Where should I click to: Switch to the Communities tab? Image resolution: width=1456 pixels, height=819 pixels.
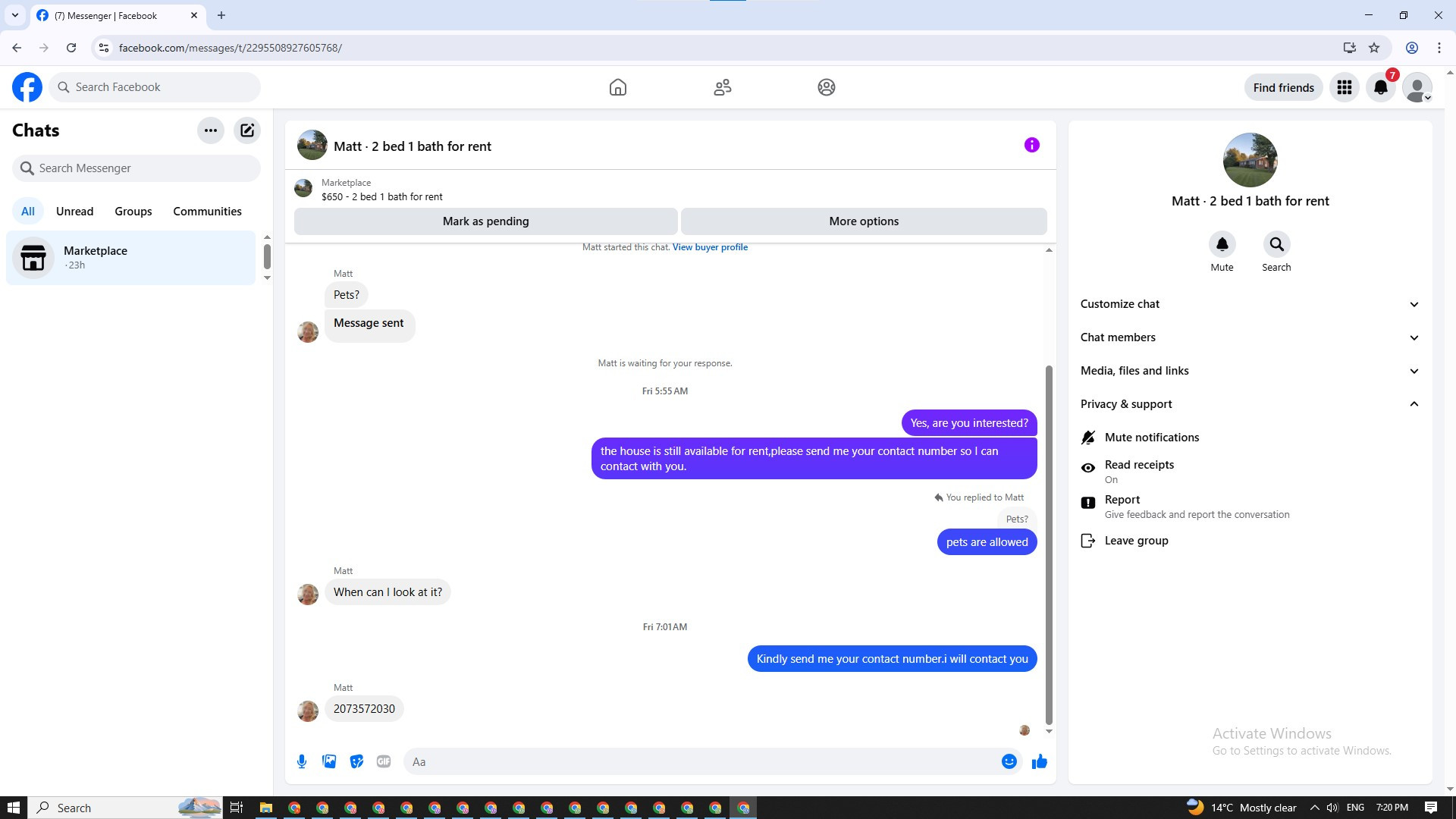tap(207, 212)
